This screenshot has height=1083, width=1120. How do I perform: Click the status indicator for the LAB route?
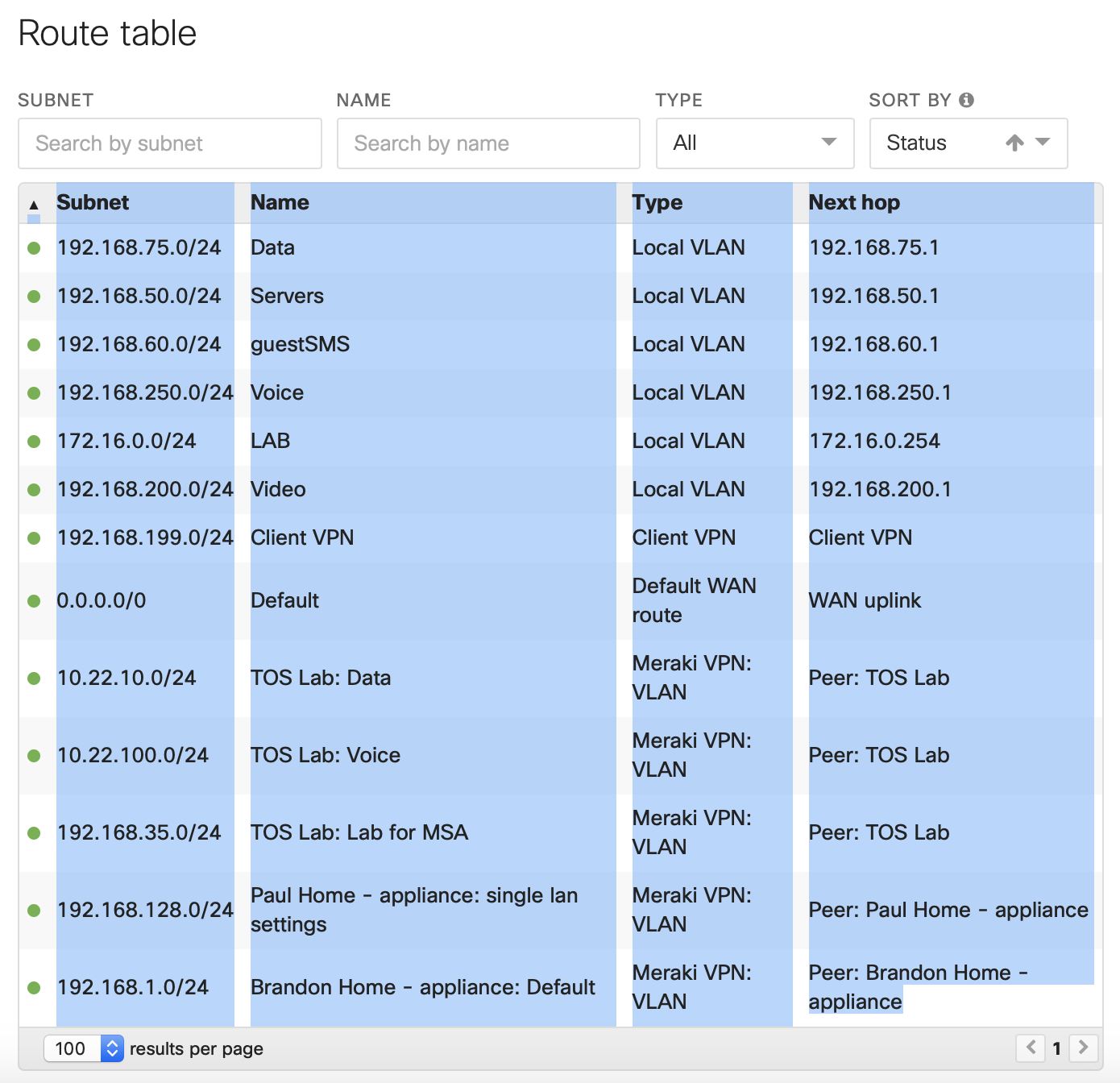(33, 441)
